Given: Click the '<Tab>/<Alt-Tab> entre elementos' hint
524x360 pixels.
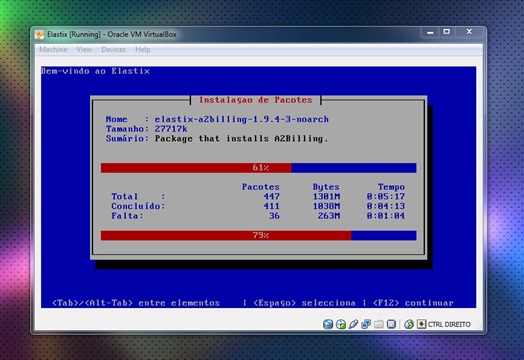Looking at the screenshot, I should [136, 303].
